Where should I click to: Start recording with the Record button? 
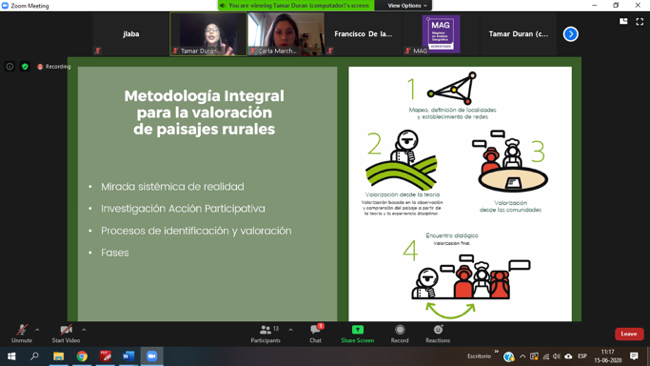(400, 334)
